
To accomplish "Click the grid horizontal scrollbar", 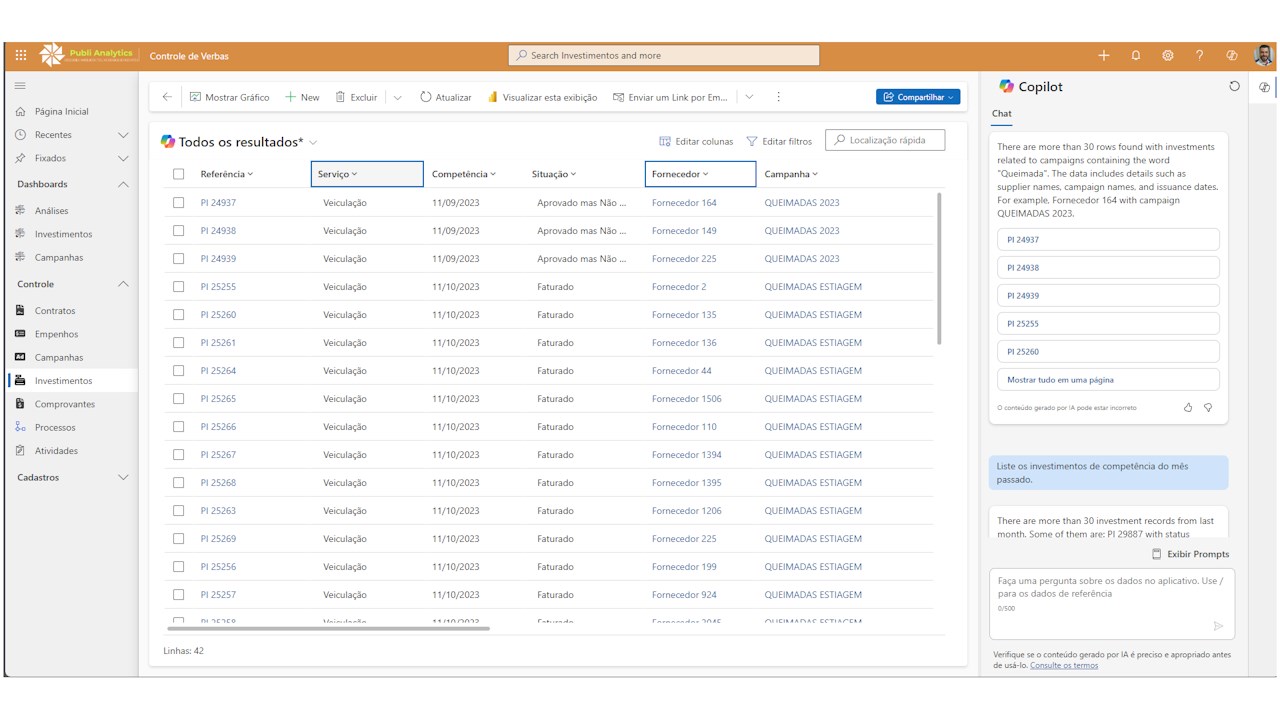I will point(328,628).
